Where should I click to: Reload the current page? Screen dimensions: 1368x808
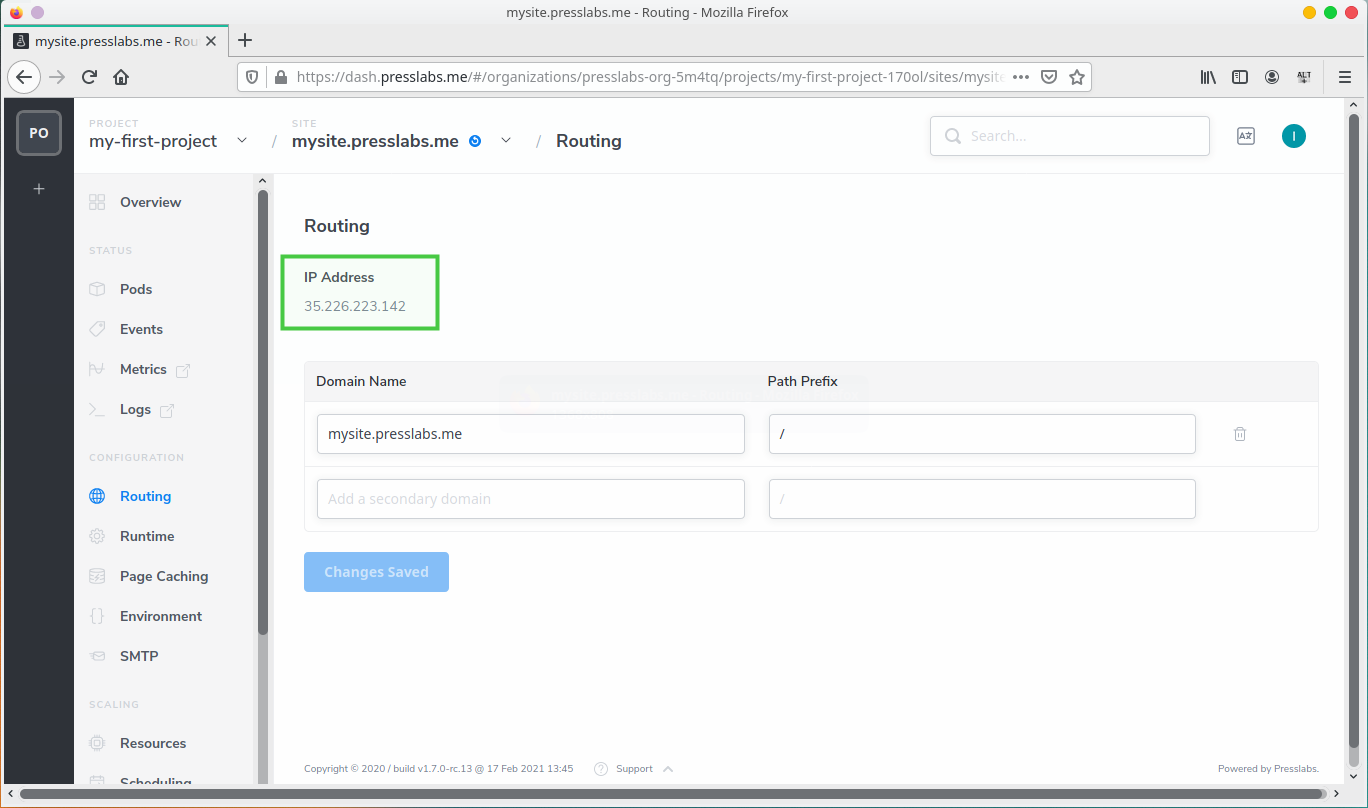click(x=89, y=77)
